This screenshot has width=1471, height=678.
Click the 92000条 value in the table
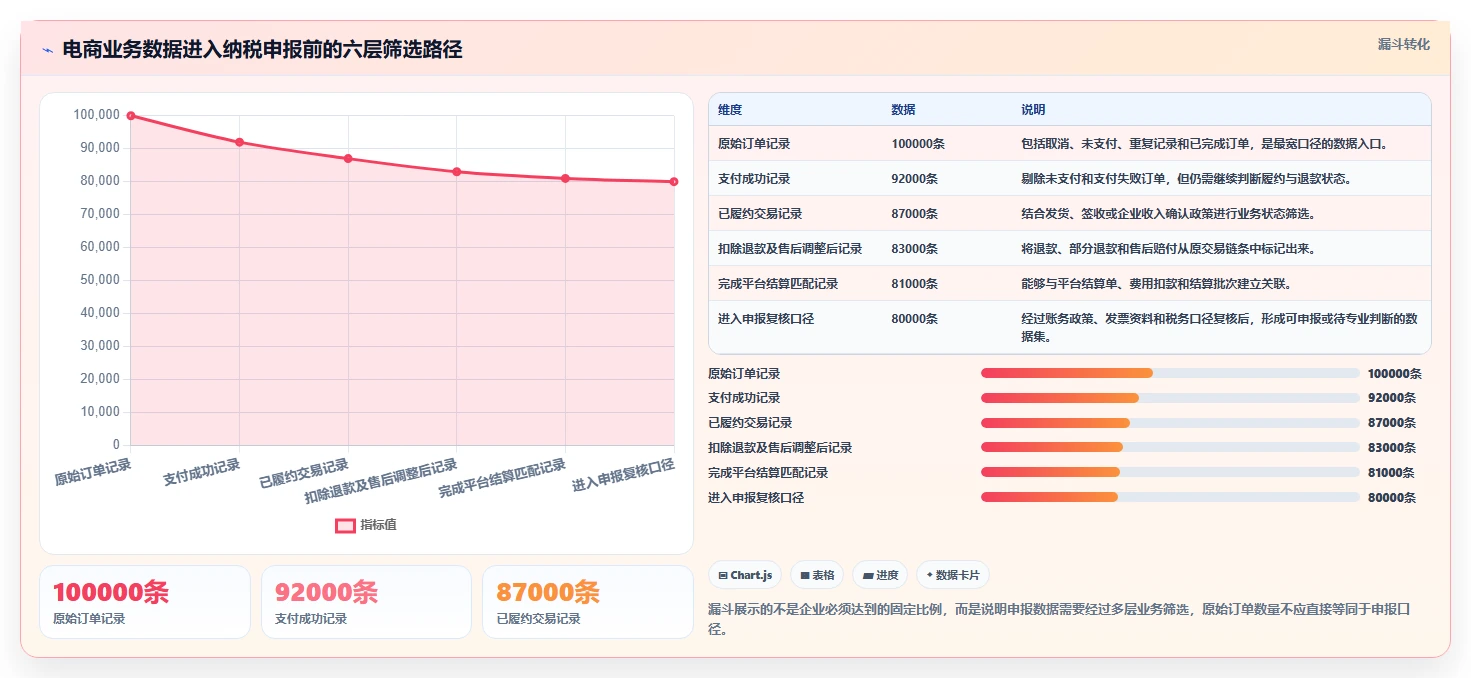pyautogui.click(x=915, y=179)
